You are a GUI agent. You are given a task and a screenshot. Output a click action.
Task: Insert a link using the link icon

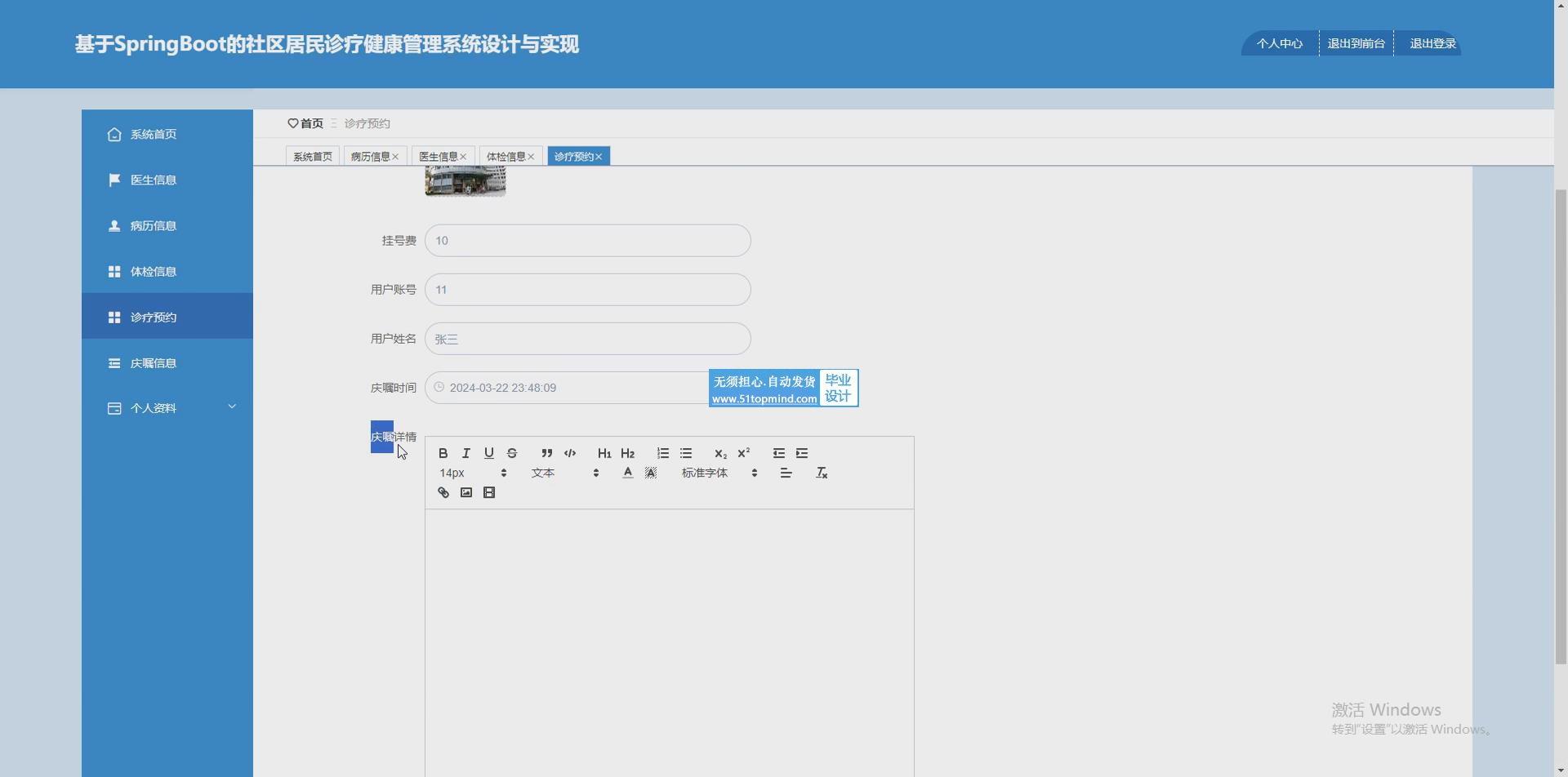point(443,492)
